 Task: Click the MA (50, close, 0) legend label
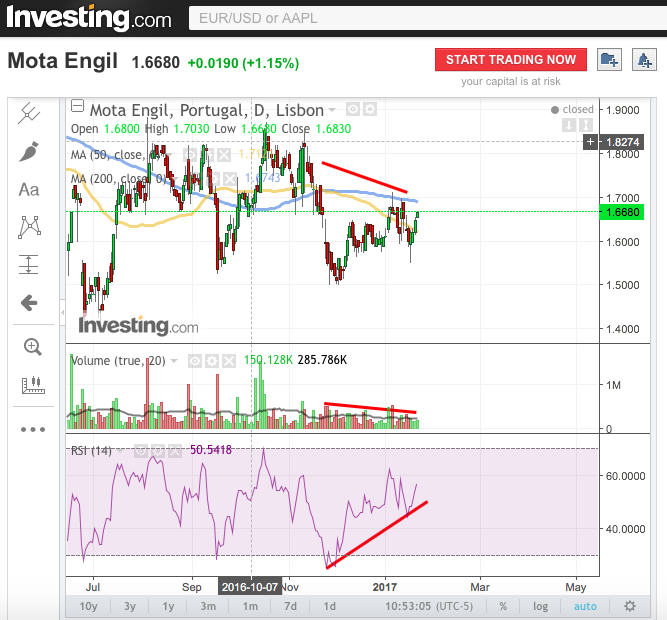tap(116, 155)
